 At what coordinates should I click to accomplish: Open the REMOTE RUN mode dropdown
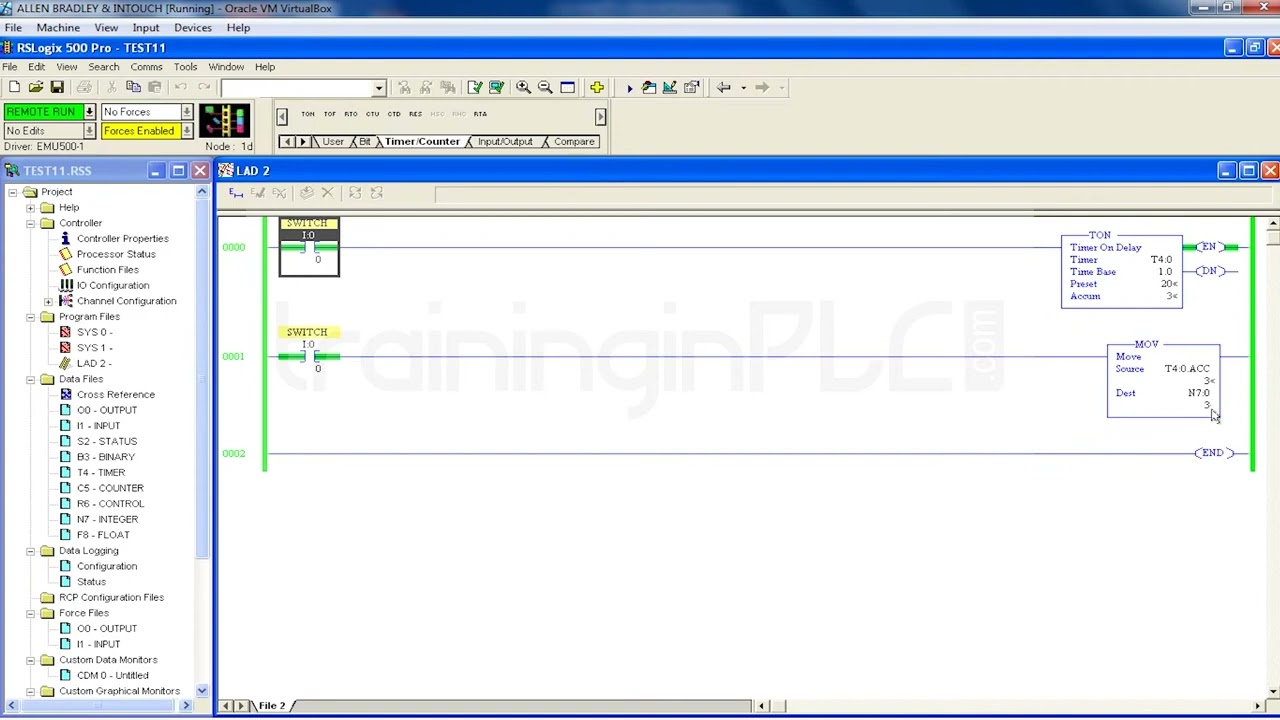[x=89, y=112]
